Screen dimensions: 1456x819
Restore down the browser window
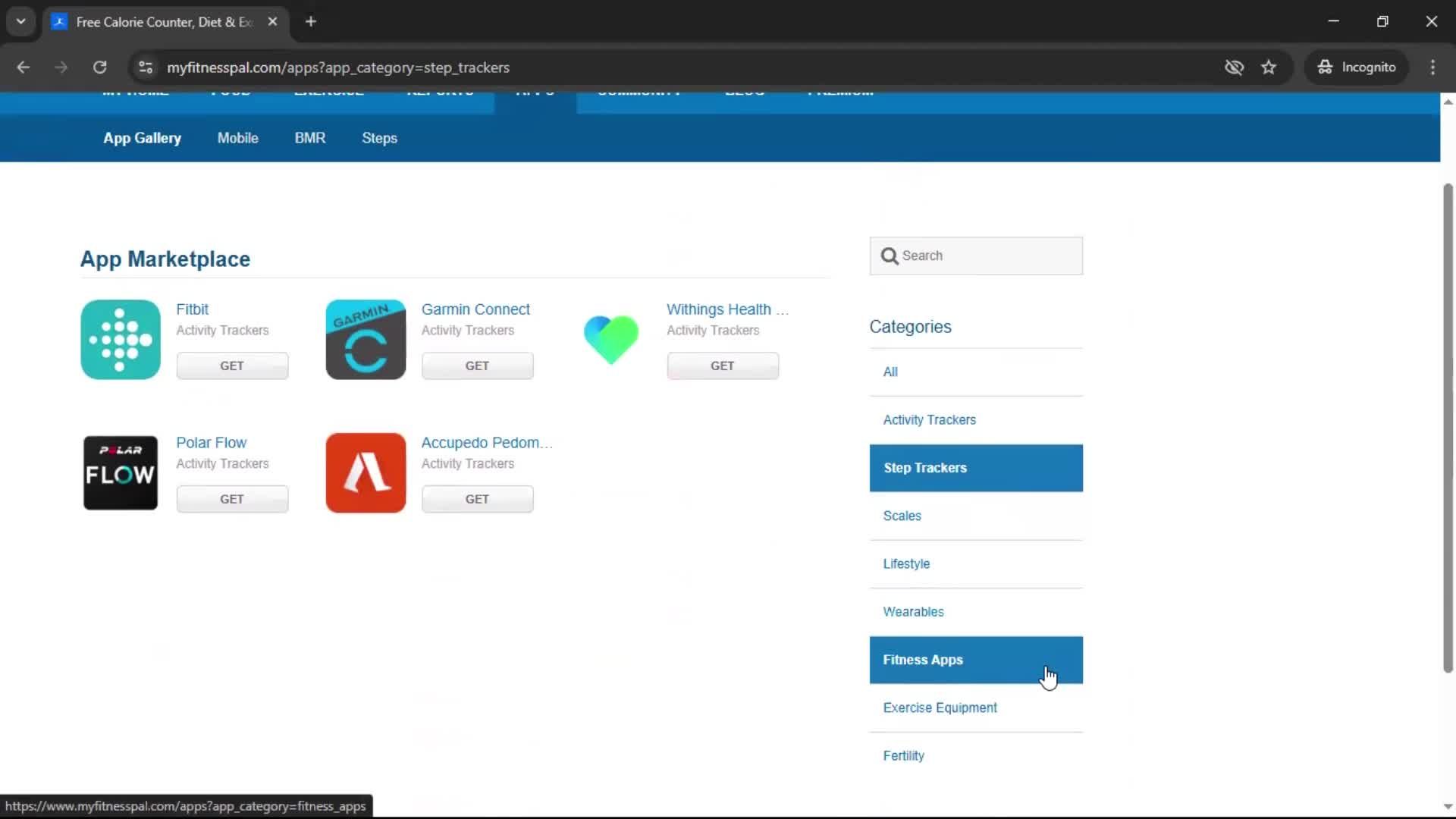(1382, 21)
